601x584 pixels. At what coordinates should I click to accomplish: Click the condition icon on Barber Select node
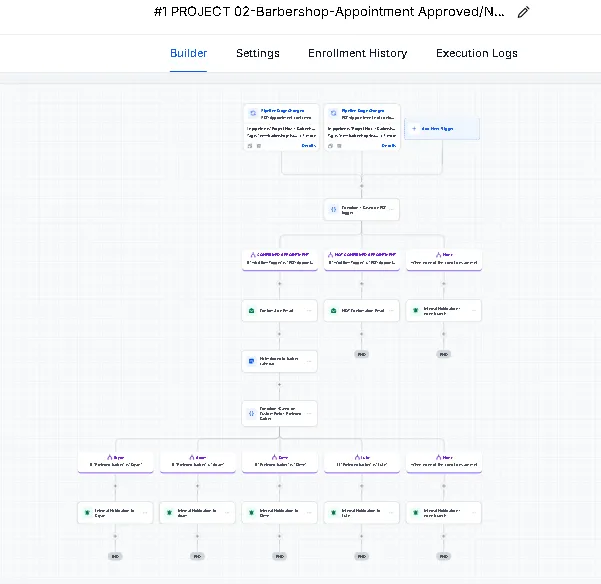pyautogui.click(x=252, y=411)
